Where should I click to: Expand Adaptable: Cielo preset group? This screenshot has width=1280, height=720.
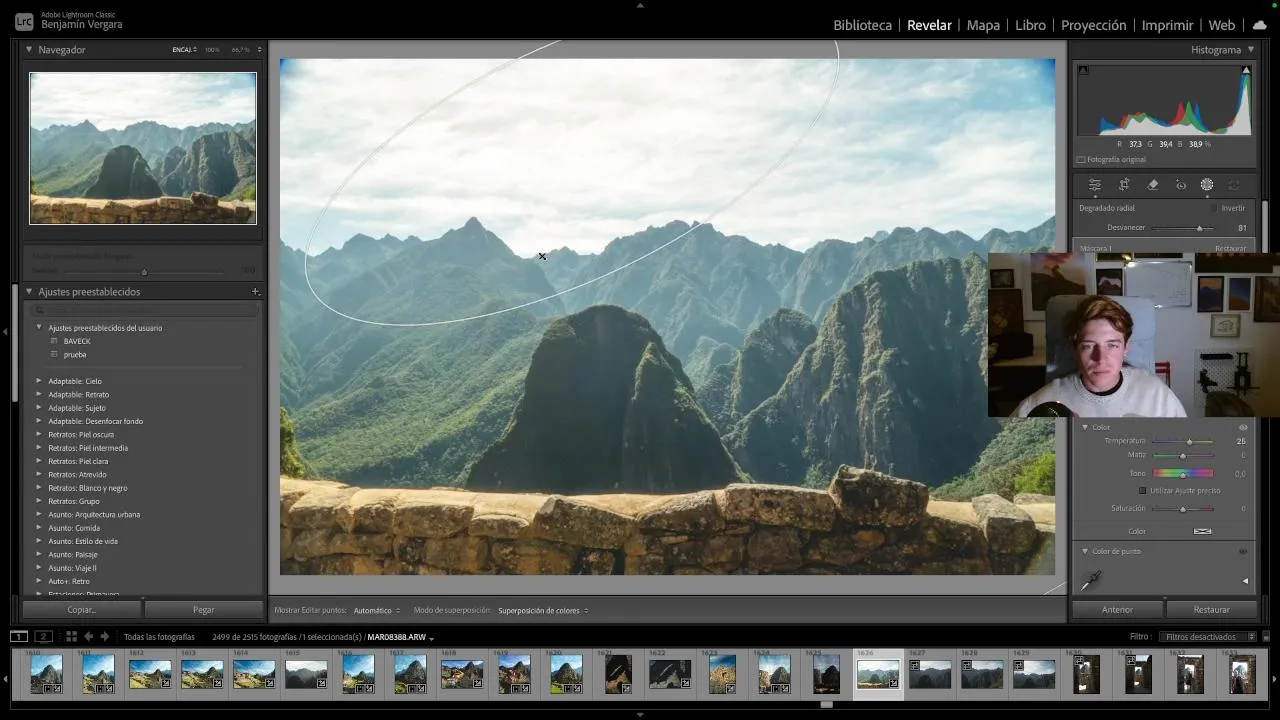click(39, 381)
